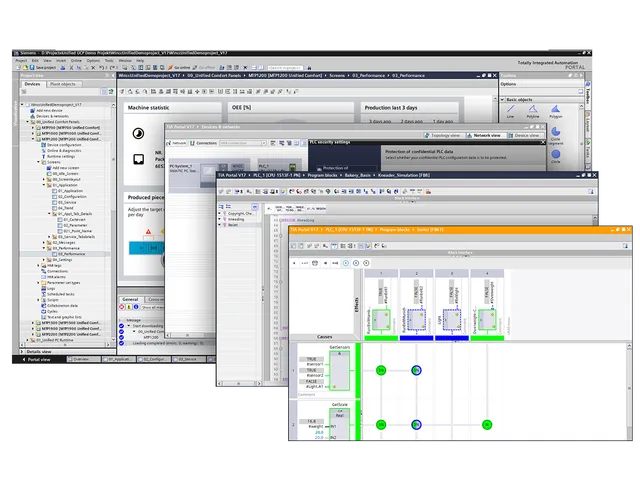Select Text and graphic lists item
Viewport: 640px width, 480px height.
pyautogui.click(x=61, y=317)
